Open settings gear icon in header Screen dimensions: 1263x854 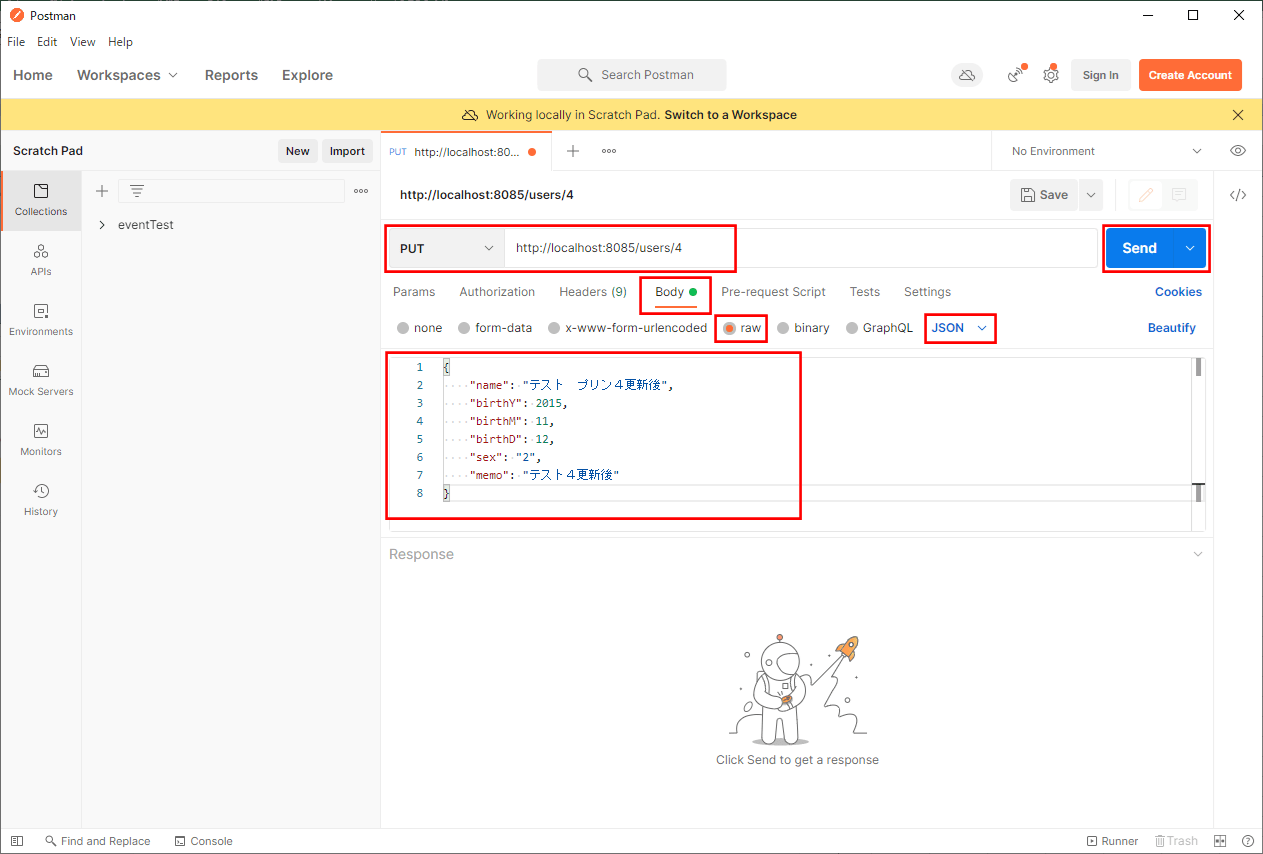1050,75
